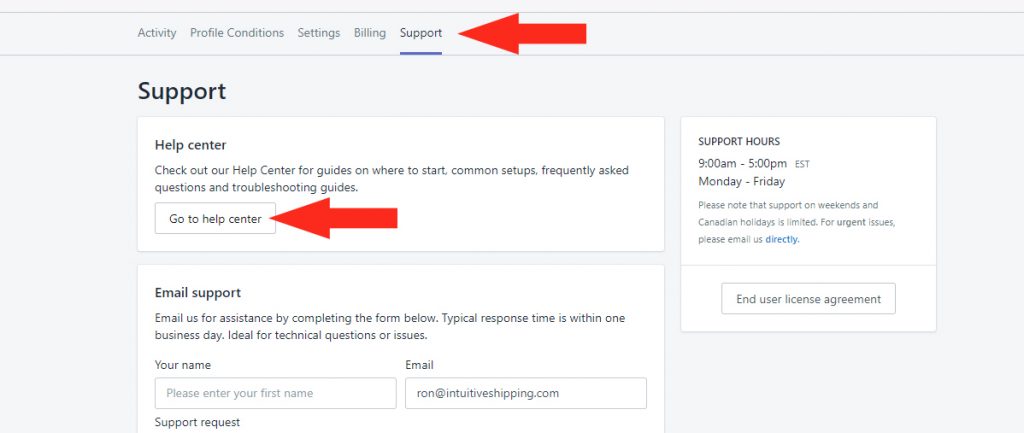Click the 'Your name' field label
This screenshot has width=1024, height=433.
183,365
